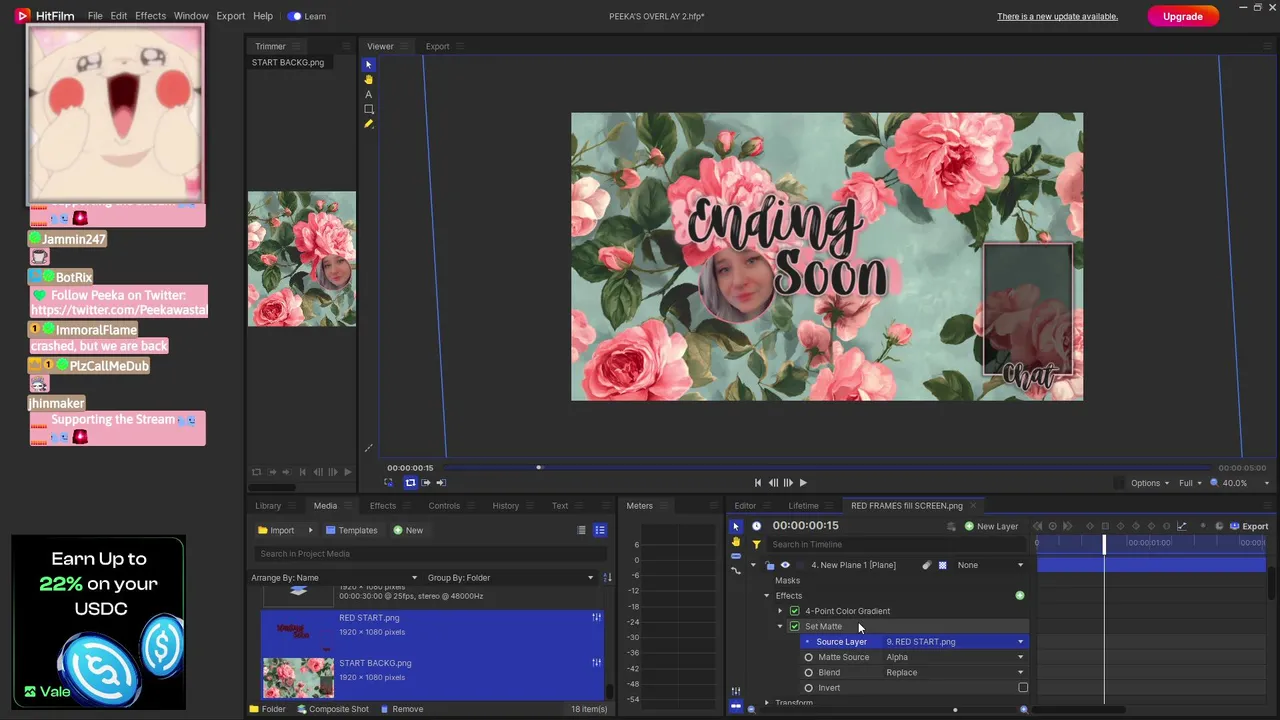Click the Templates button

coord(352,530)
